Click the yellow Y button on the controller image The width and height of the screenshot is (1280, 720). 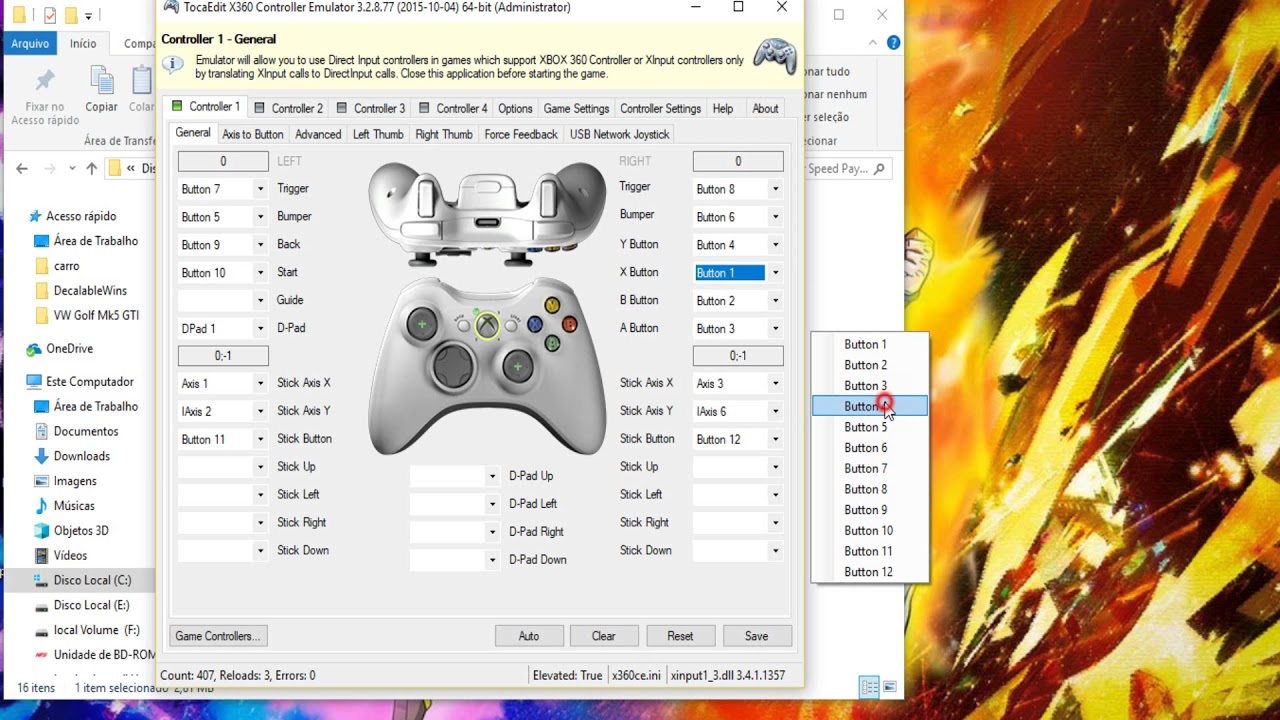point(552,305)
